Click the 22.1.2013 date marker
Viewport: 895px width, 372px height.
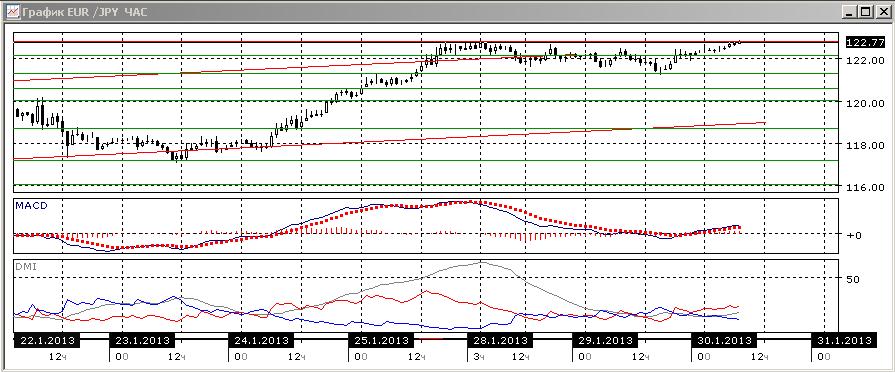coord(46,341)
